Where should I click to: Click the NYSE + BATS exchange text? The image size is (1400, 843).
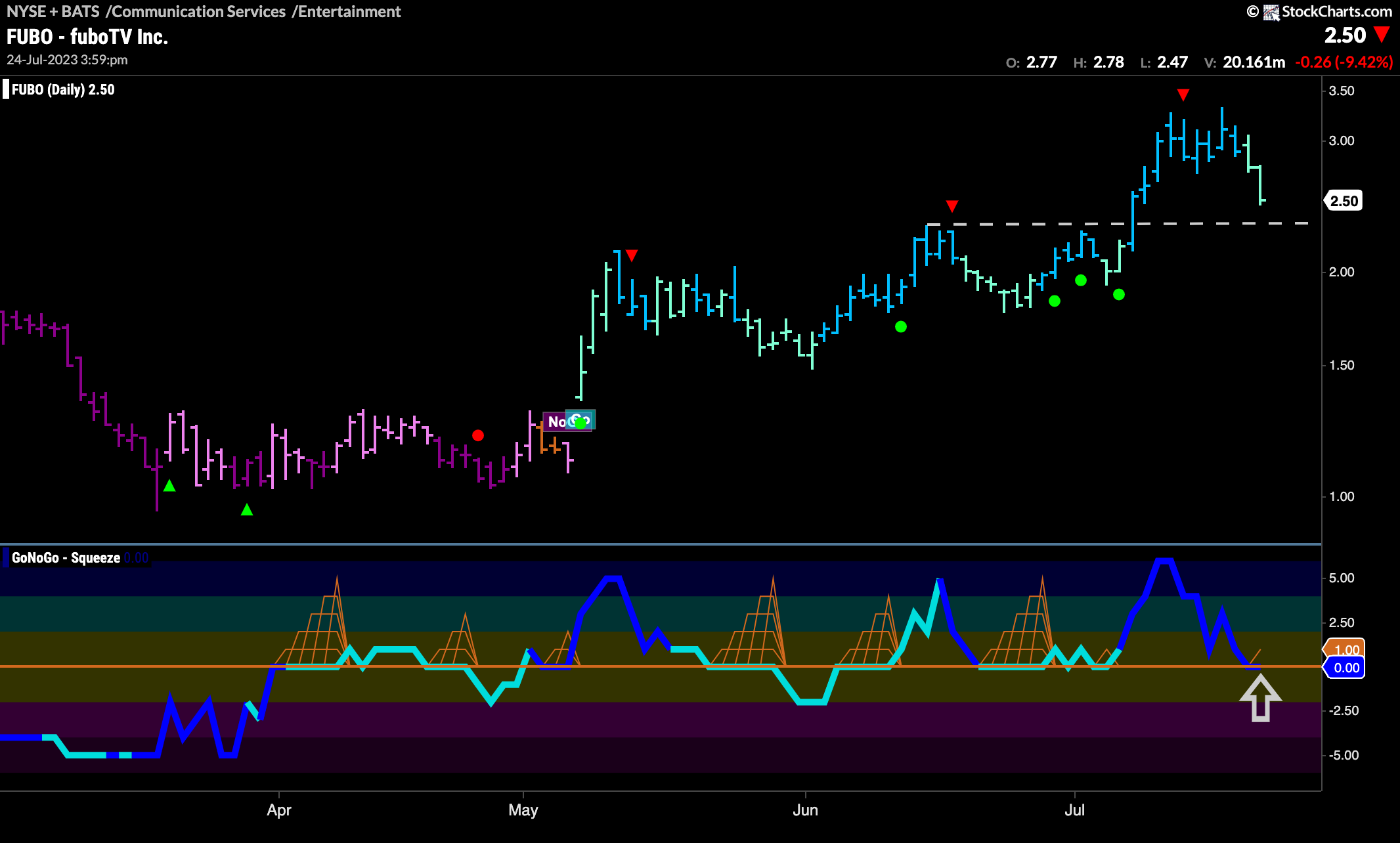(x=53, y=11)
